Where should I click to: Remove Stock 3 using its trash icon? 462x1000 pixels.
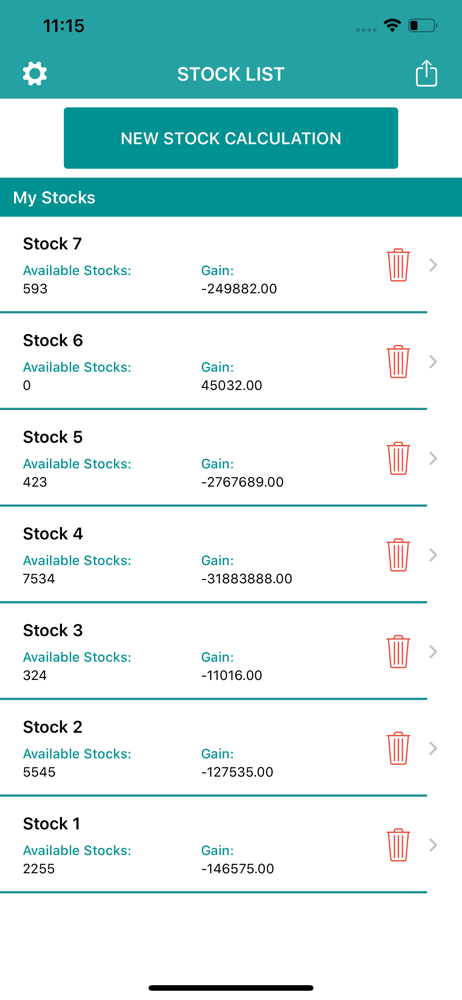398,651
